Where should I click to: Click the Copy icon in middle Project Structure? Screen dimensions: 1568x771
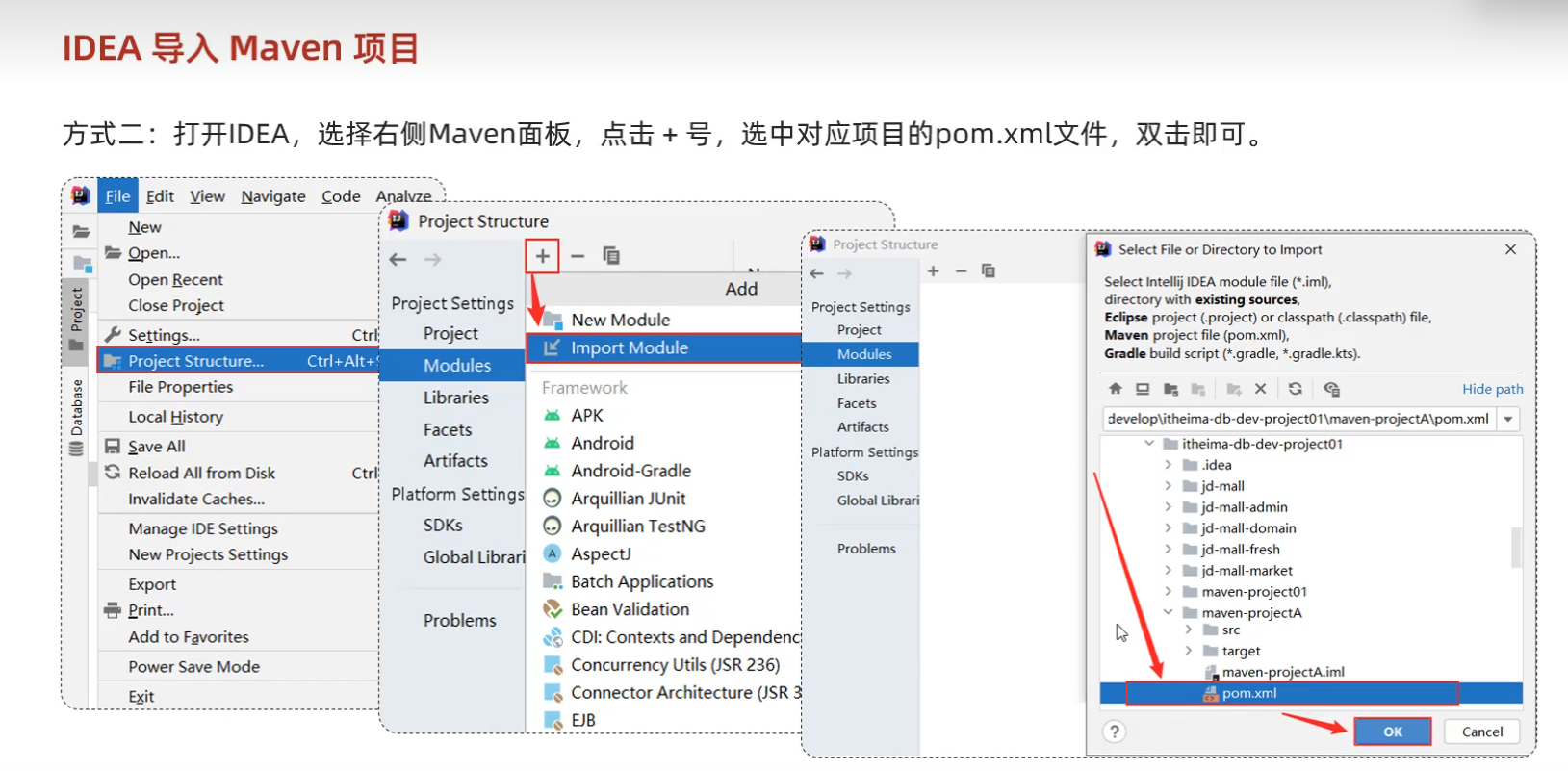611,256
